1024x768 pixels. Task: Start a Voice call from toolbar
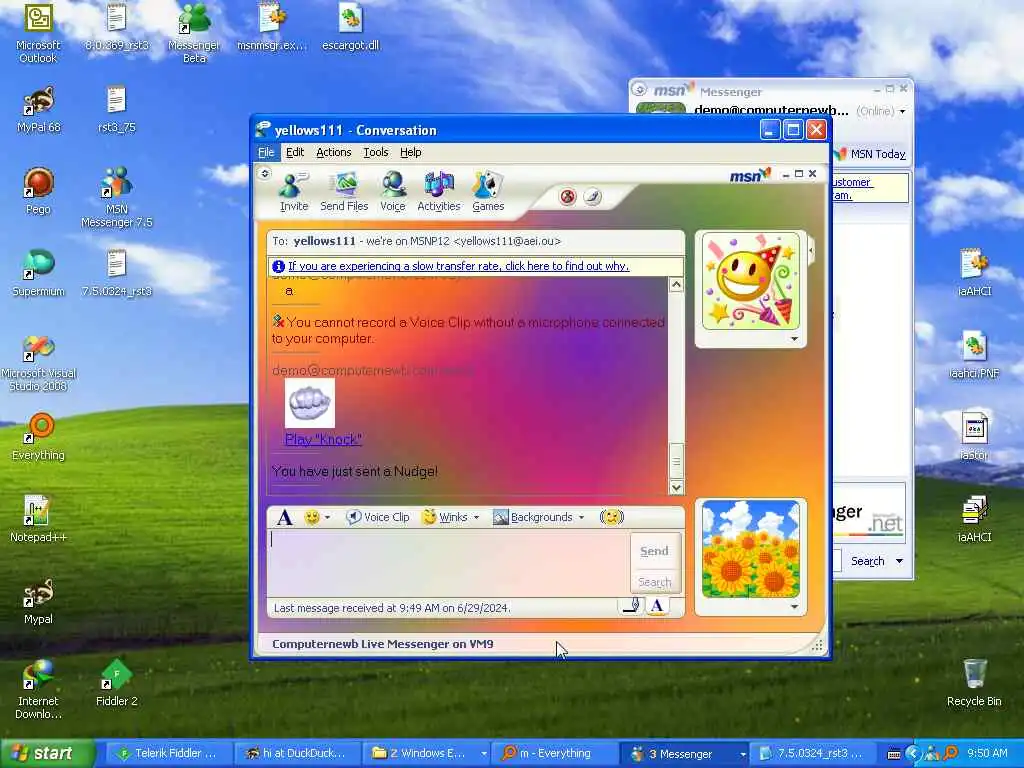click(392, 192)
